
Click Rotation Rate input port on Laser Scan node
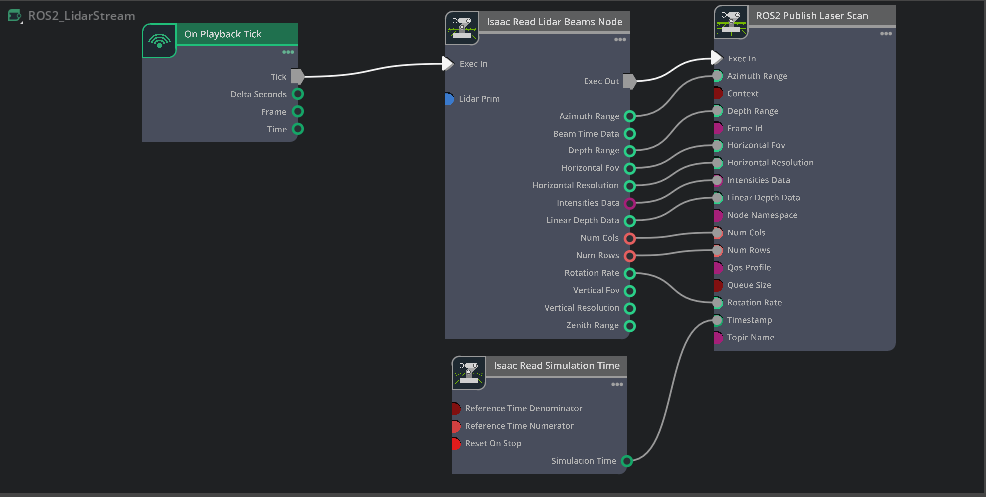click(x=717, y=303)
